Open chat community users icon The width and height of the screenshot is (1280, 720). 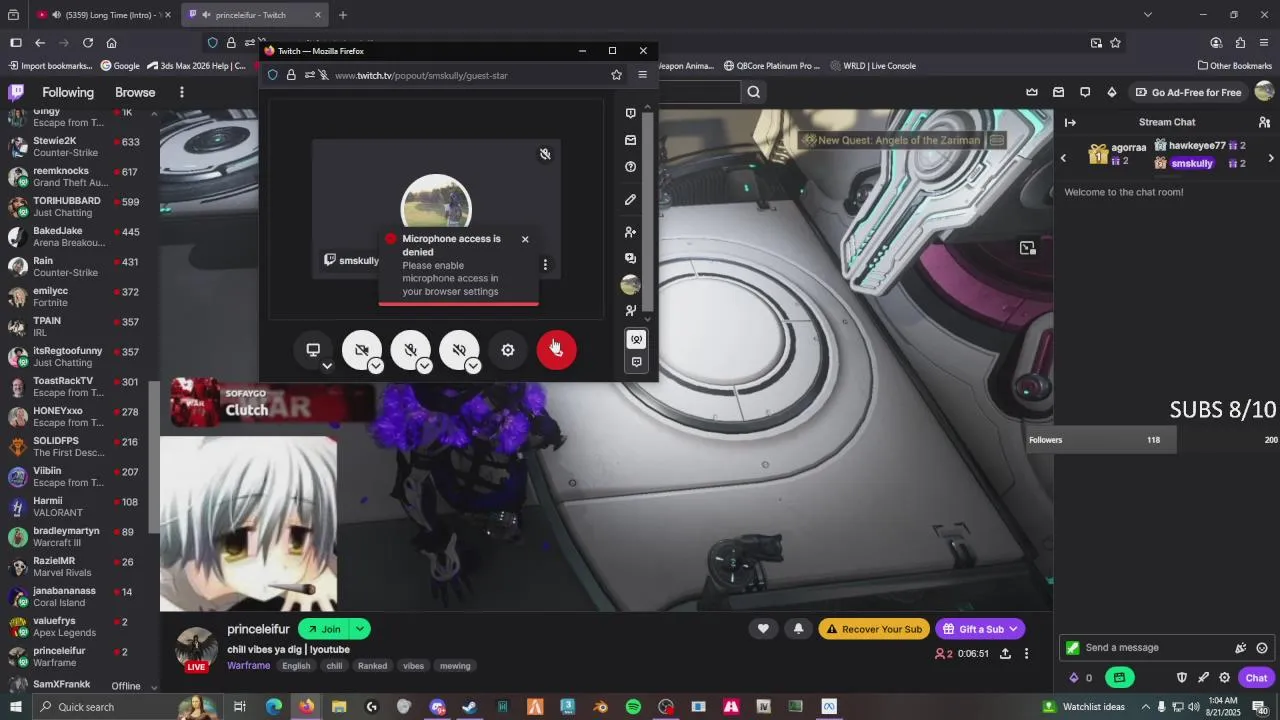point(1264,122)
